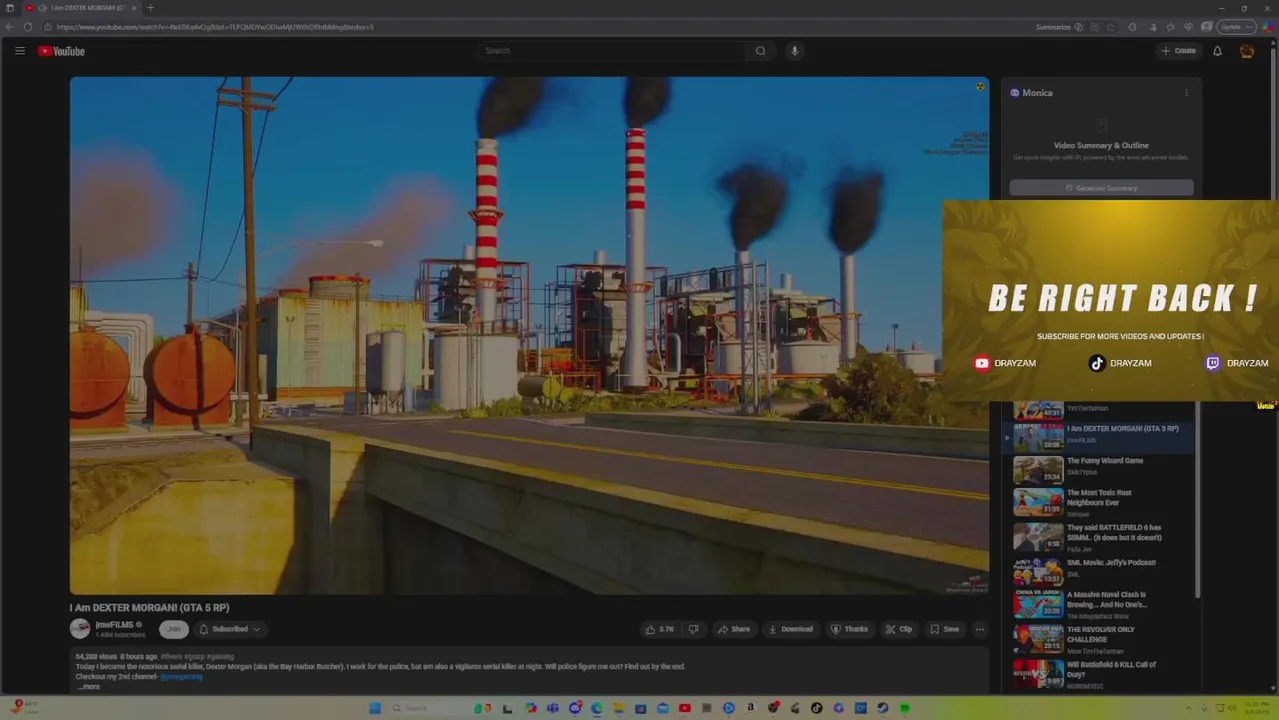Click the YouTube icon in overlay banner
This screenshot has width=1279, height=720.
982,363
